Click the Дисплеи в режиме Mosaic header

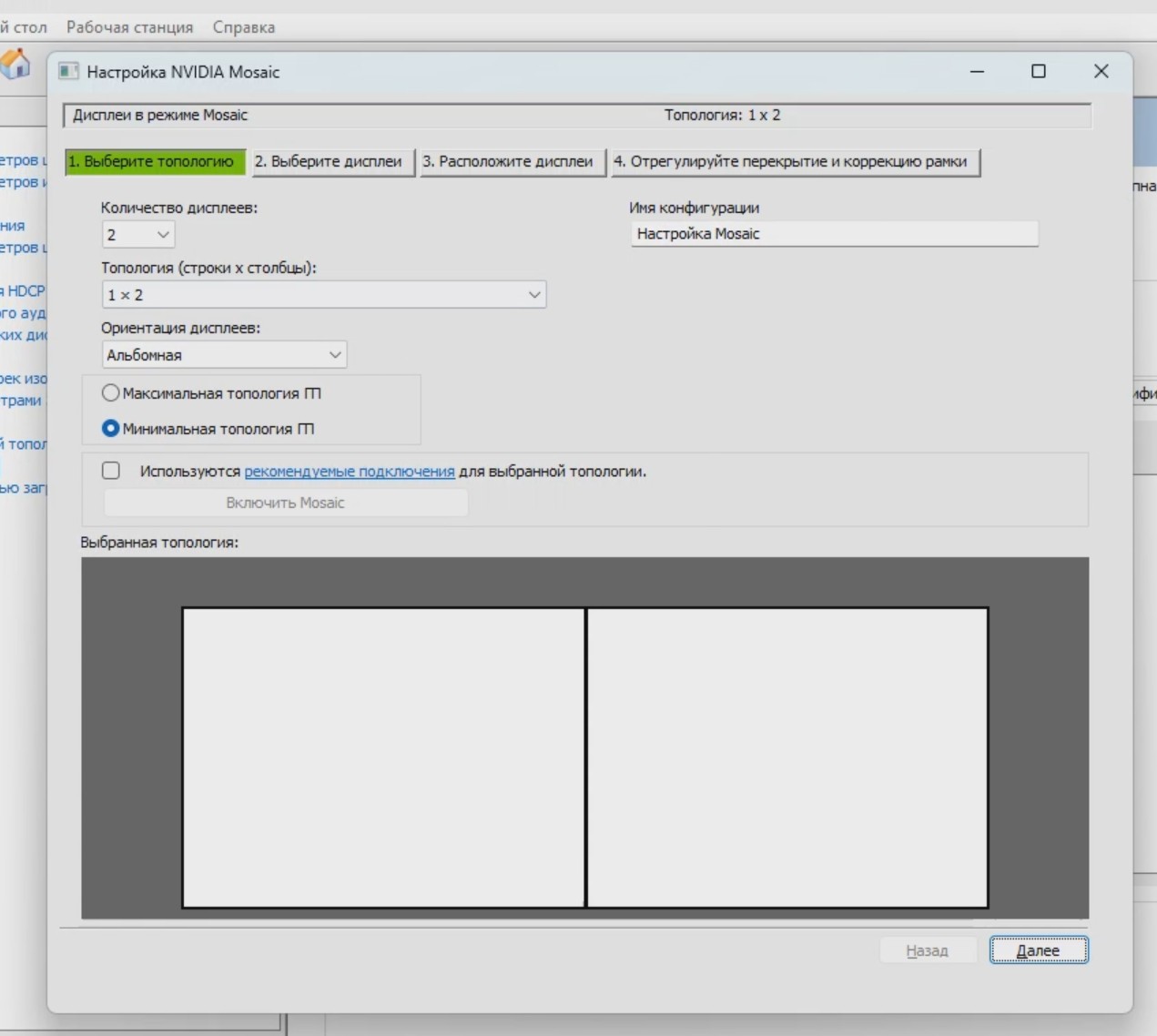[160, 116]
